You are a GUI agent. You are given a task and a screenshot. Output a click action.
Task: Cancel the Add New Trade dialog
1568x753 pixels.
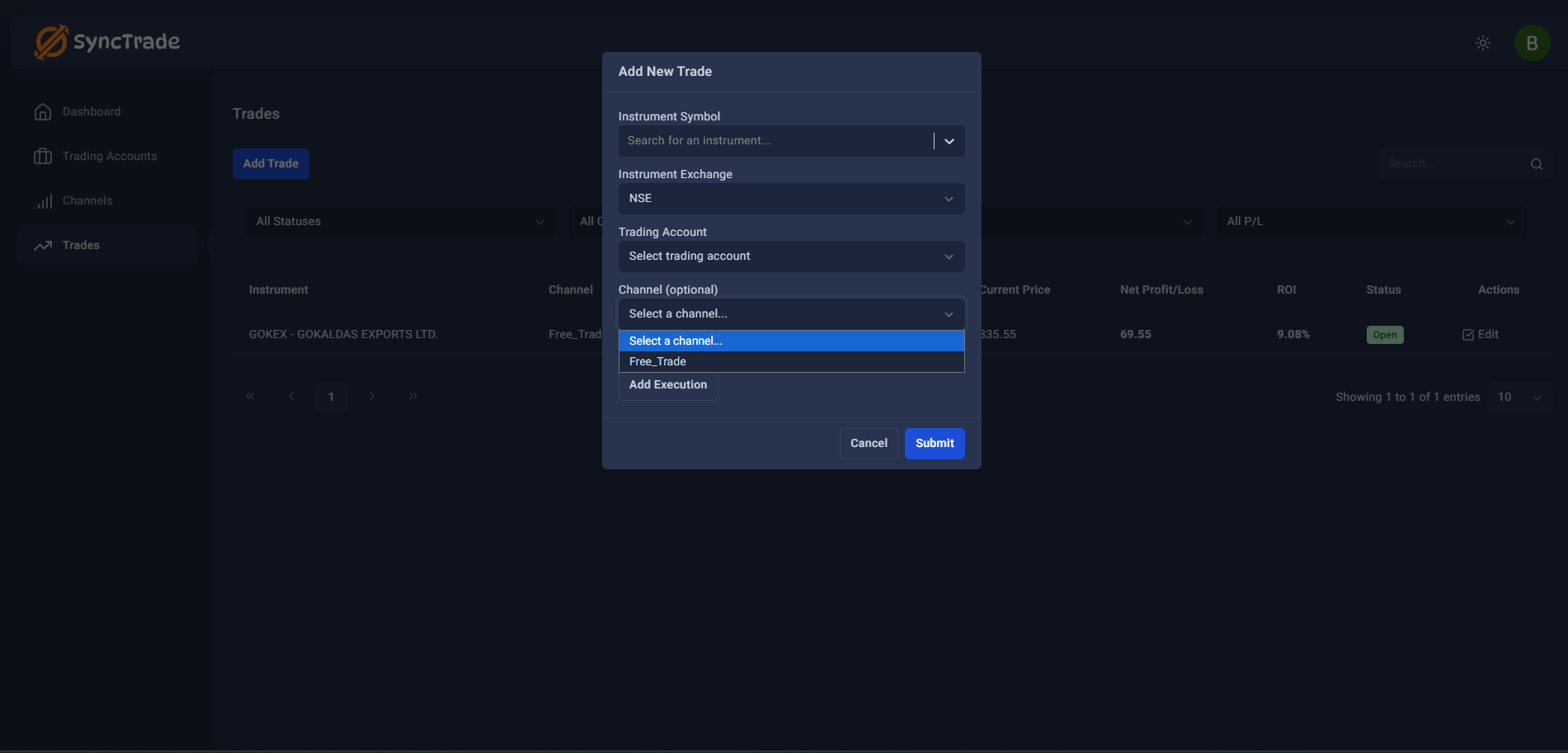click(868, 444)
